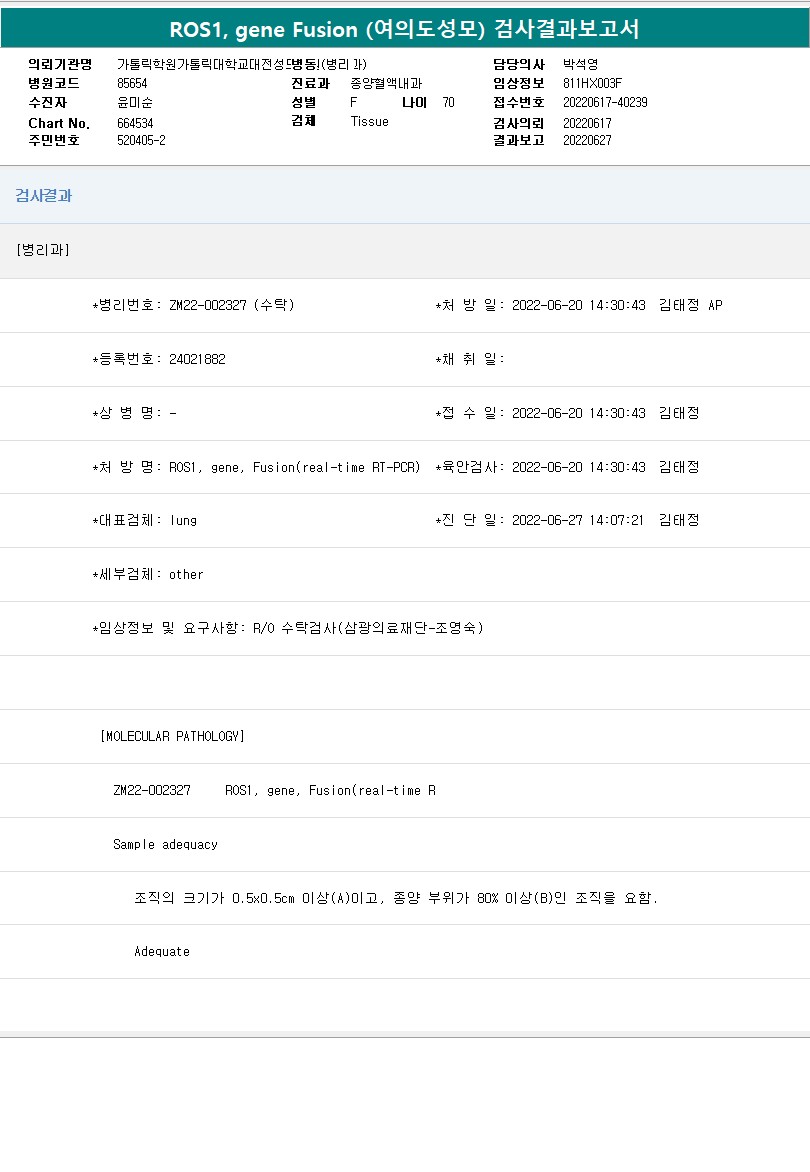Select the [MOLECULAR PATHOLOGY] heading
810x1172 pixels.
click(172, 737)
